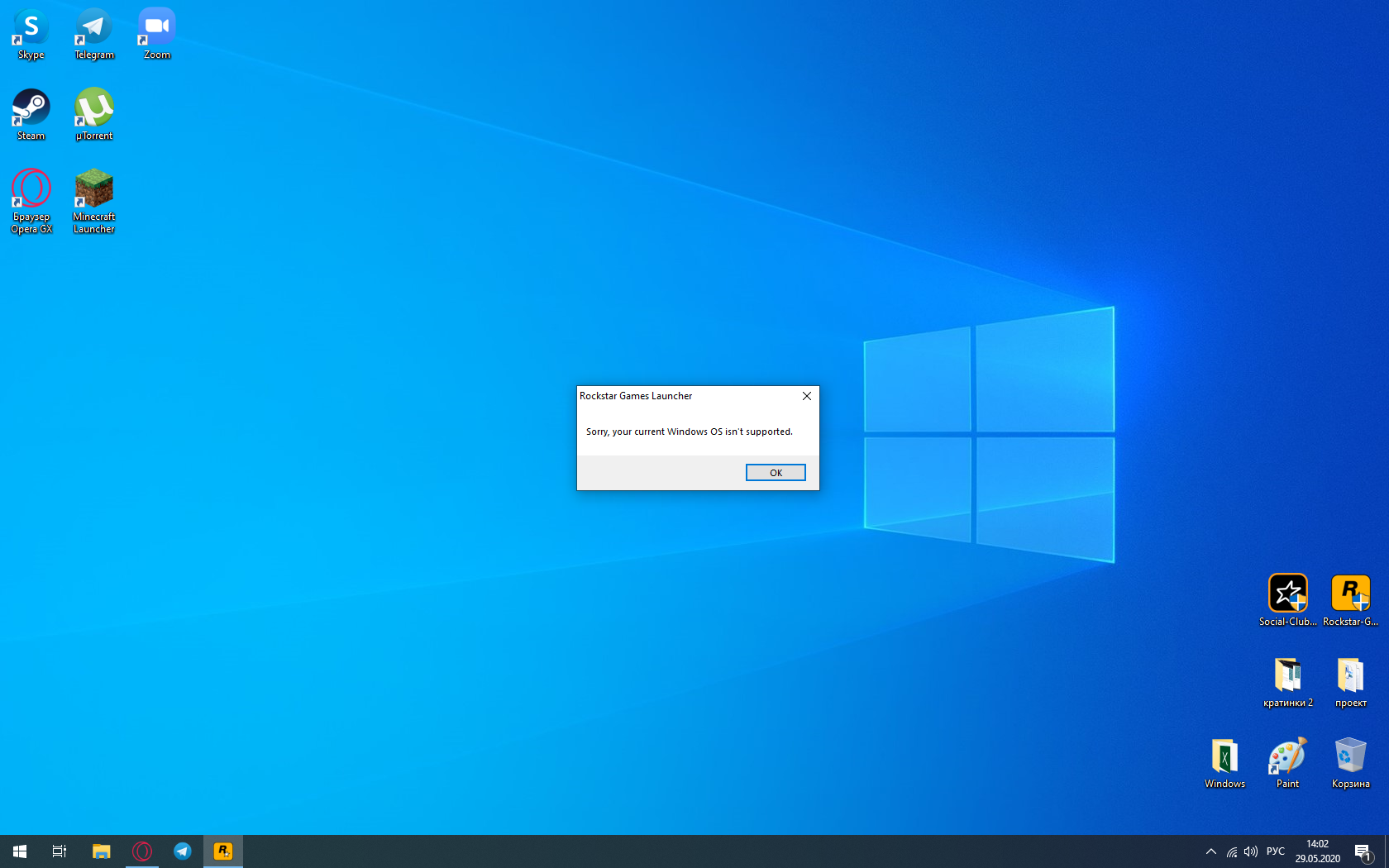Select the Rockstar-G... installer icon on desktop

coord(1351,601)
